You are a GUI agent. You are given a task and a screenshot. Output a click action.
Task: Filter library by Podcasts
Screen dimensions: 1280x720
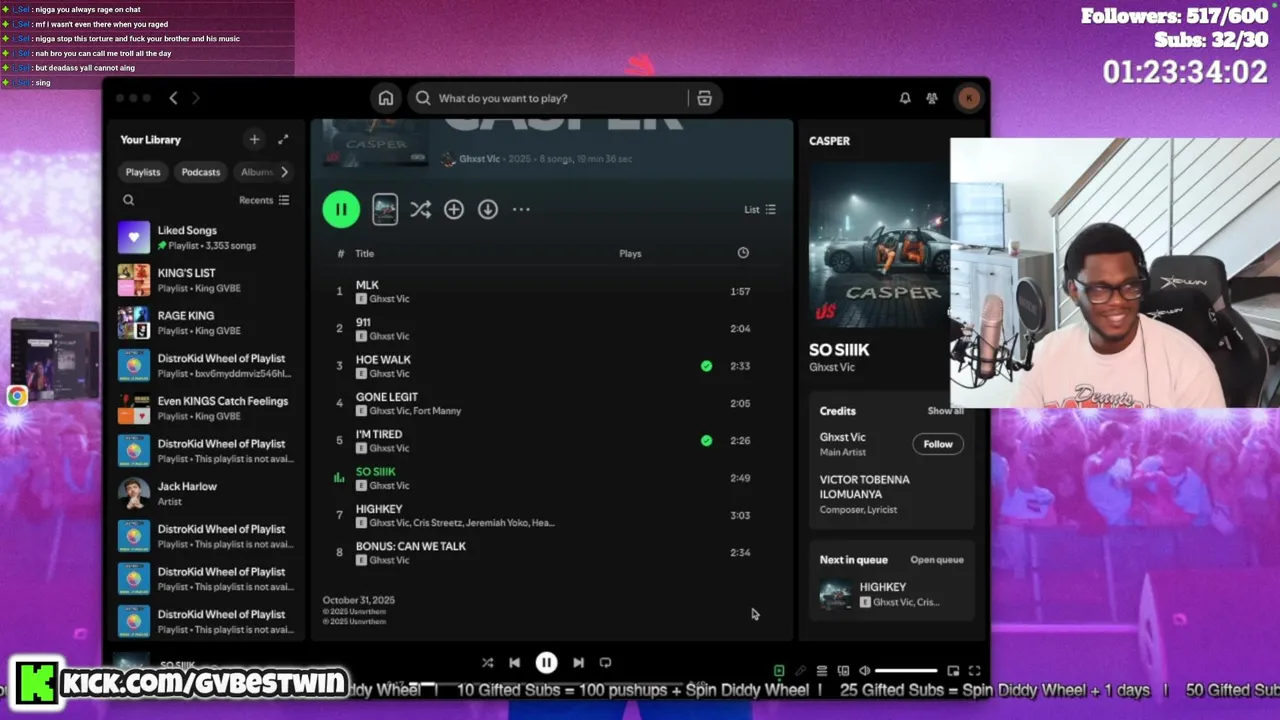pyautogui.click(x=201, y=172)
